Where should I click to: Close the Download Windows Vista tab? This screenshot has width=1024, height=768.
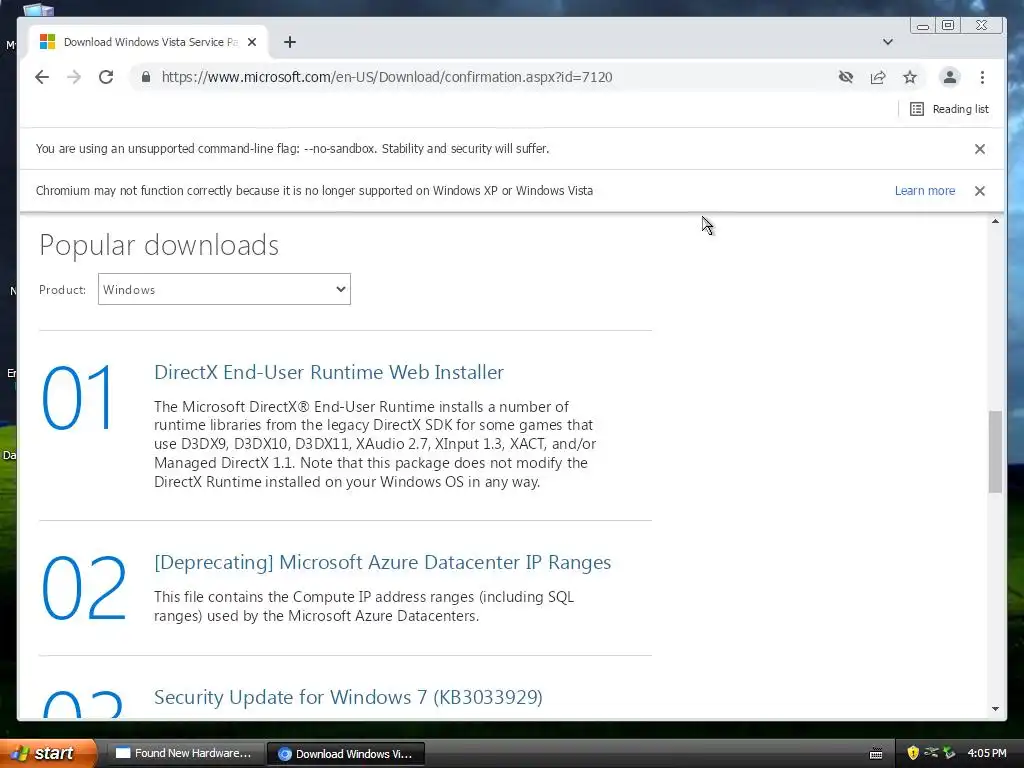tap(252, 42)
